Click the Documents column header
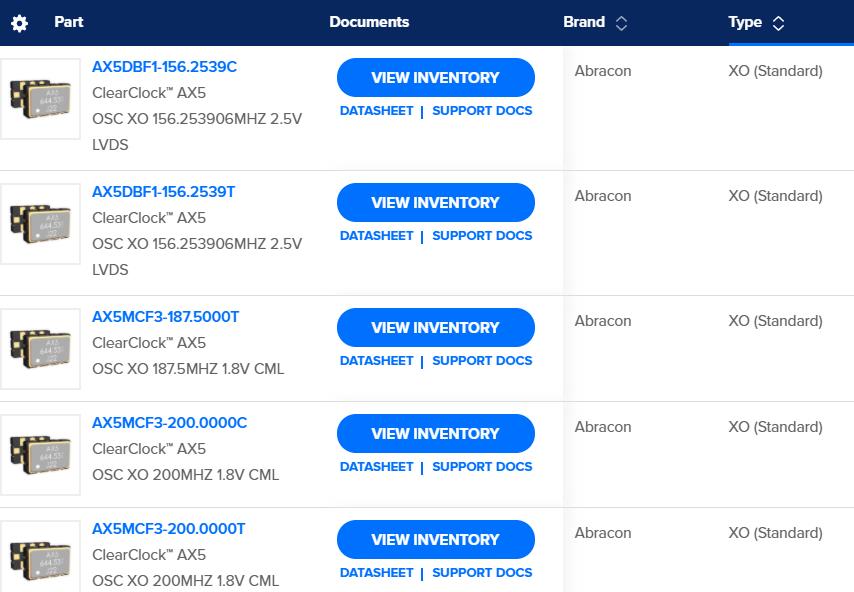The width and height of the screenshot is (854, 592). point(369,22)
